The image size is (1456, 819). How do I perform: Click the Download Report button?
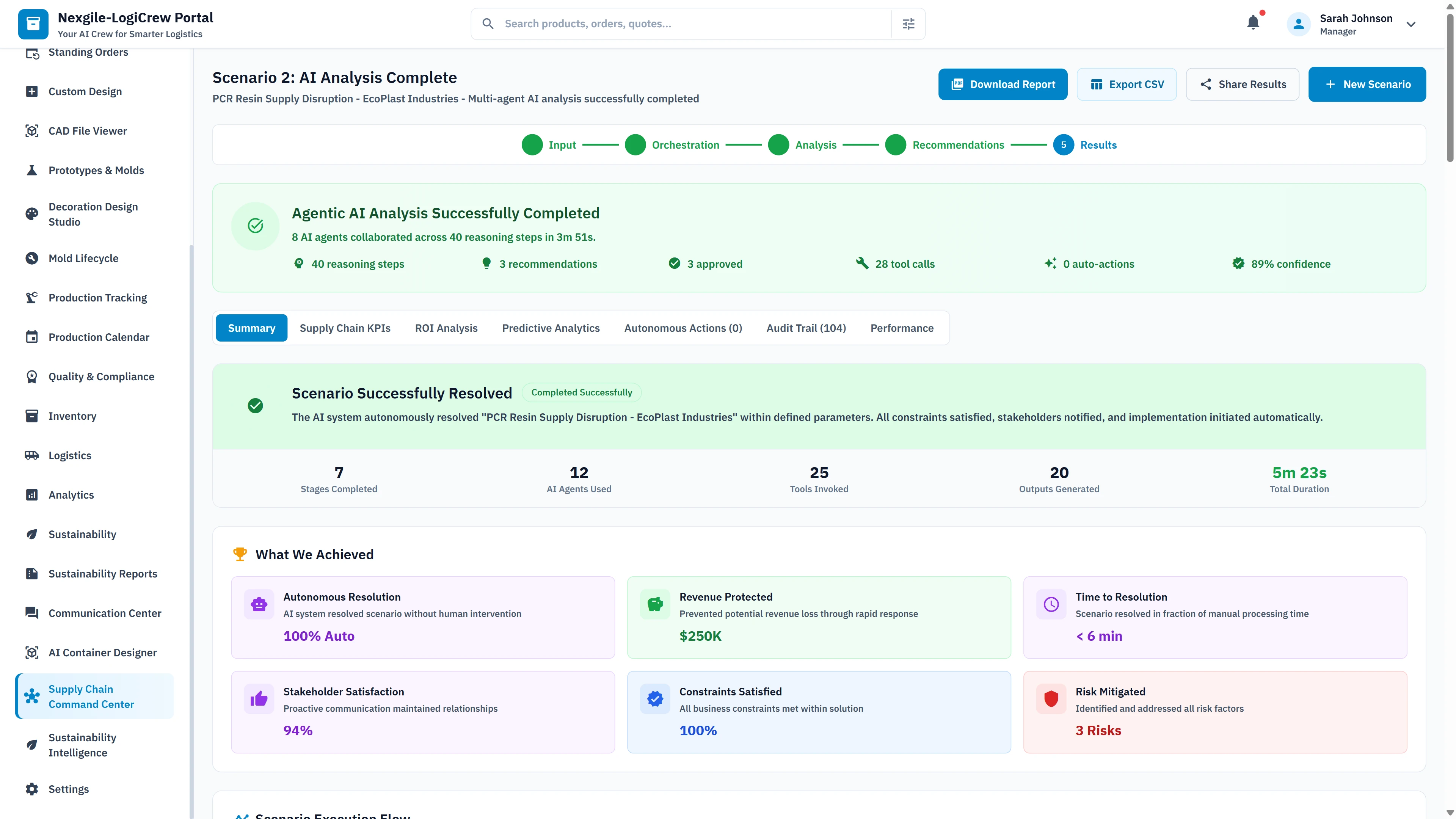[x=1003, y=84]
